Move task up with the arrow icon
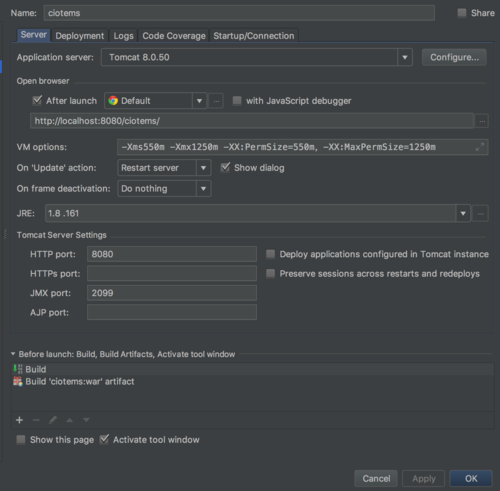500x491 pixels. point(69,420)
